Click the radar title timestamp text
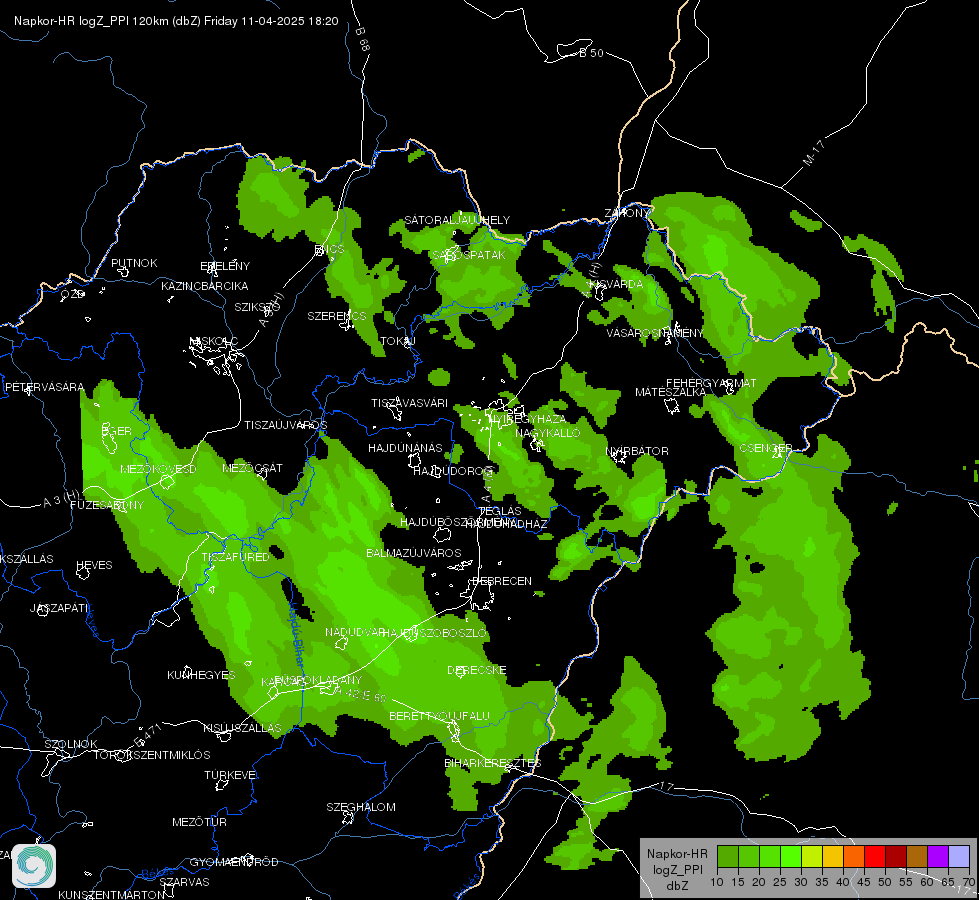The image size is (979, 900). pos(176,21)
